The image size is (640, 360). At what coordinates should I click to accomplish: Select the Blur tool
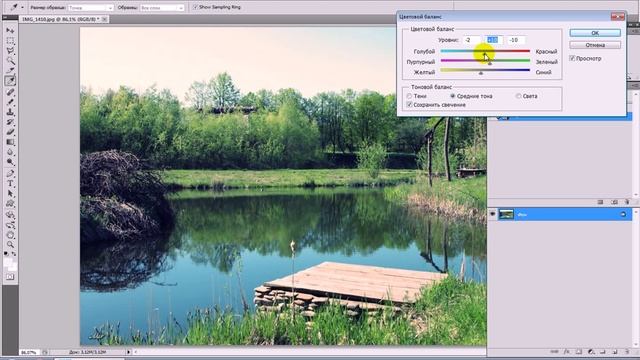(10, 152)
